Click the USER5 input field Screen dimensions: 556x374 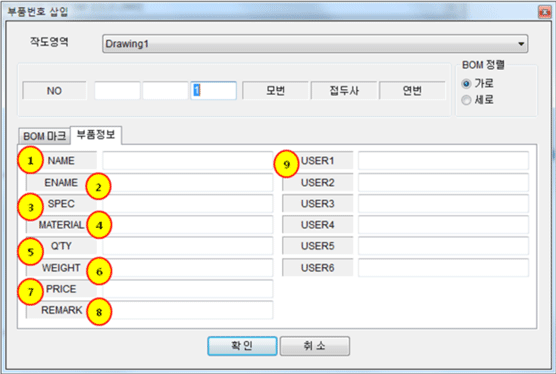click(443, 246)
